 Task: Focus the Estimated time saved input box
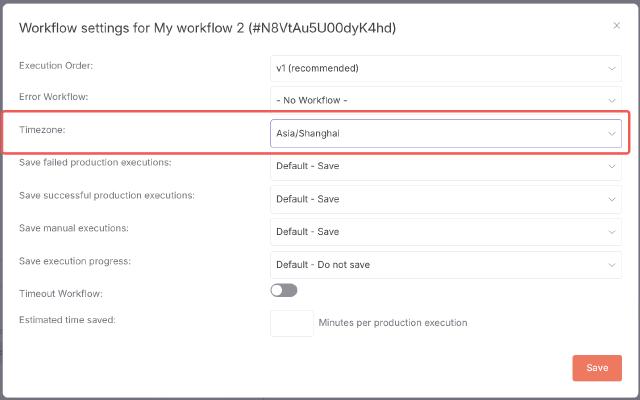(x=291, y=323)
